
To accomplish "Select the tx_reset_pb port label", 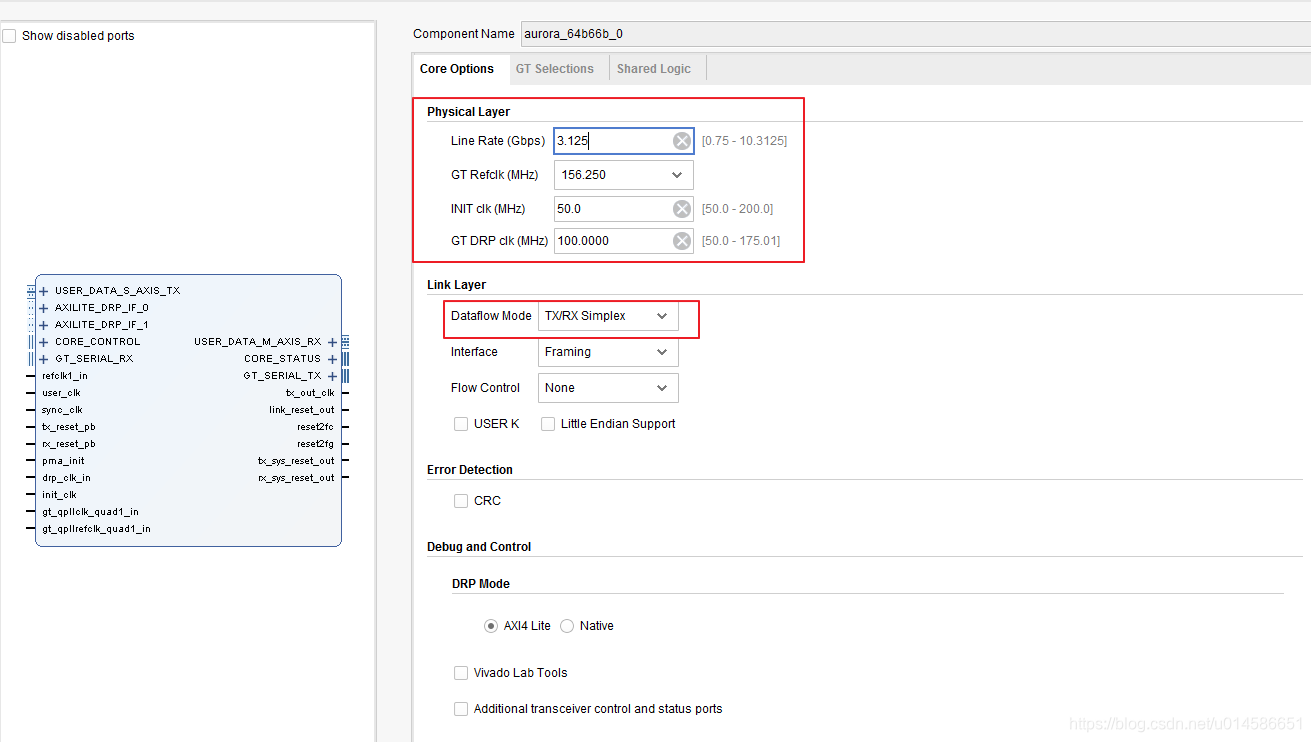I will pos(68,427).
